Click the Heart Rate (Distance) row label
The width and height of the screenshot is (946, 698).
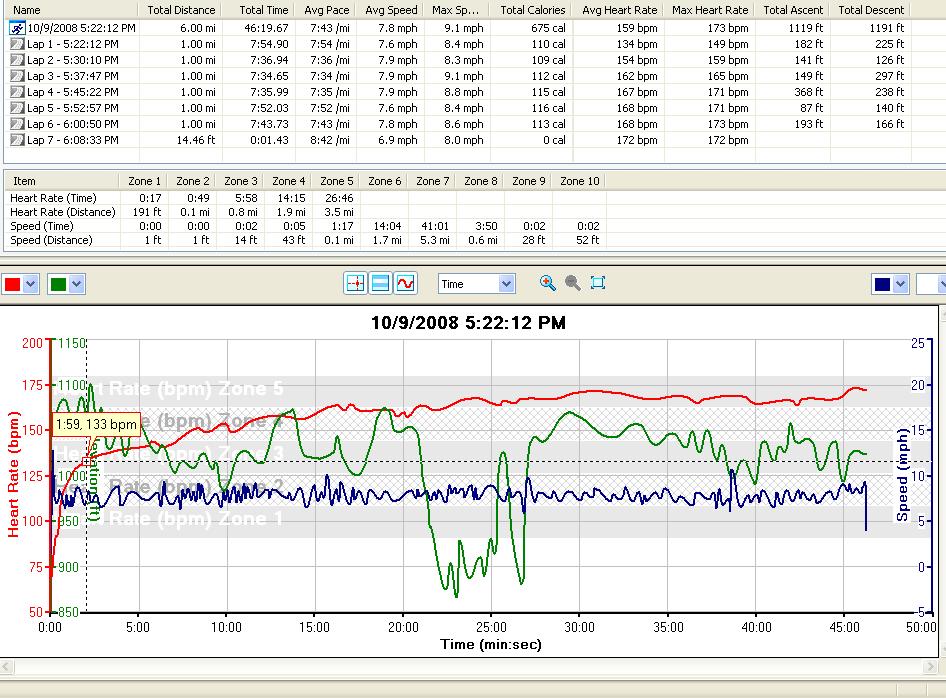pyautogui.click(x=63, y=212)
